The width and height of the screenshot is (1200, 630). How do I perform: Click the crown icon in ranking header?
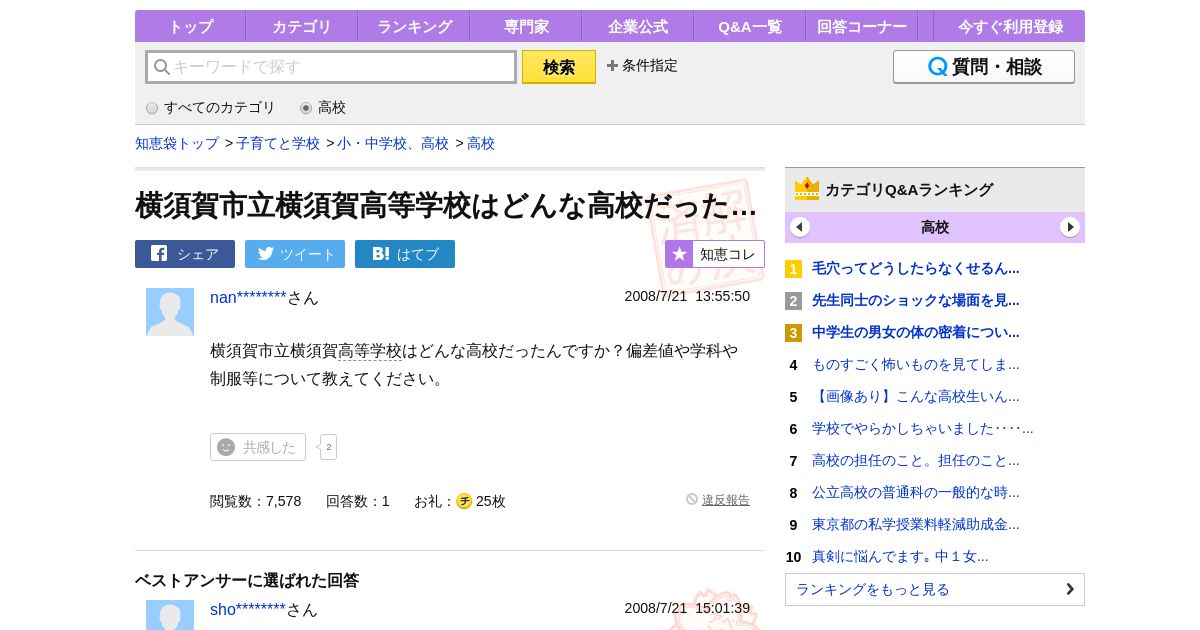click(x=807, y=189)
